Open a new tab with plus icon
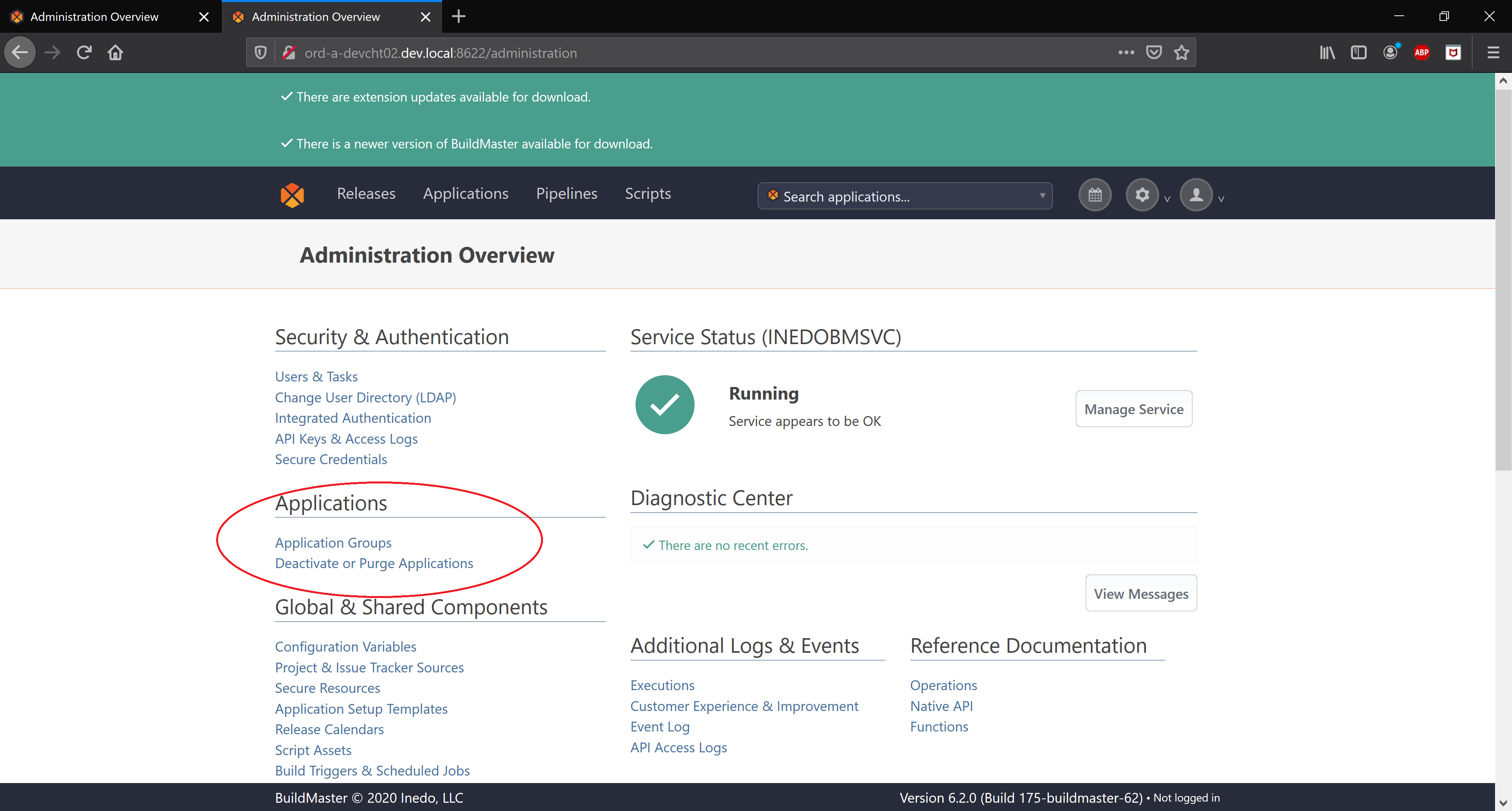Image resolution: width=1512 pixels, height=811 pixels. pyautogui.click(x=458, y=17)
